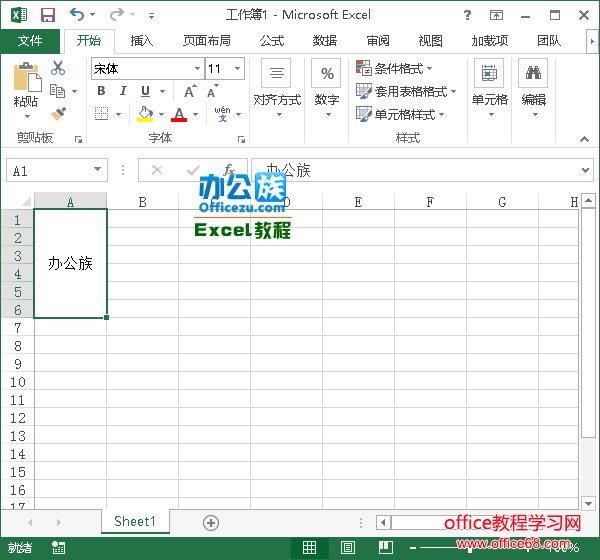The image size is (600, 560).
Task: Open Clipboard pane dialog launcher
Action: (x=78, y=139)
